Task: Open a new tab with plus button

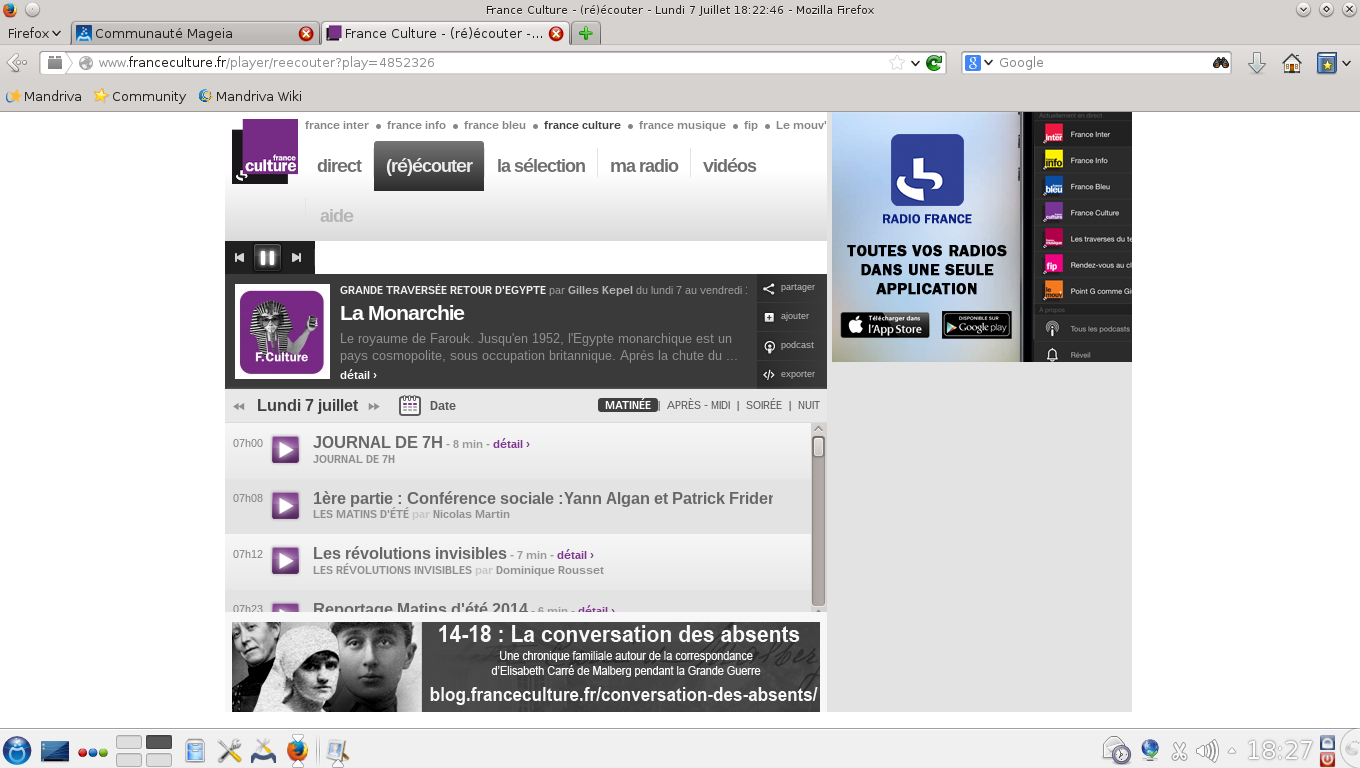Action: (586, 33)
